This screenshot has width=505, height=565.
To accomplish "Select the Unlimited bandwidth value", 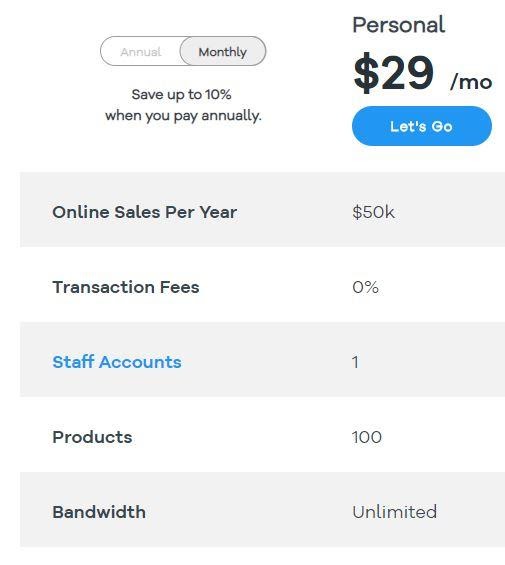I will 395,512.
